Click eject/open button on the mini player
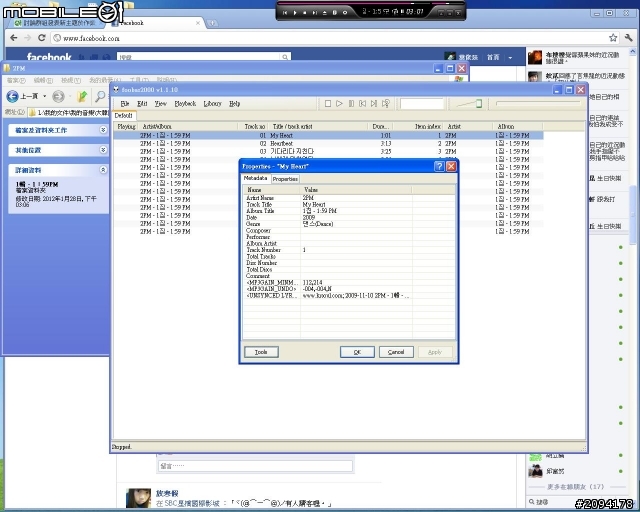 coord(324,13)
